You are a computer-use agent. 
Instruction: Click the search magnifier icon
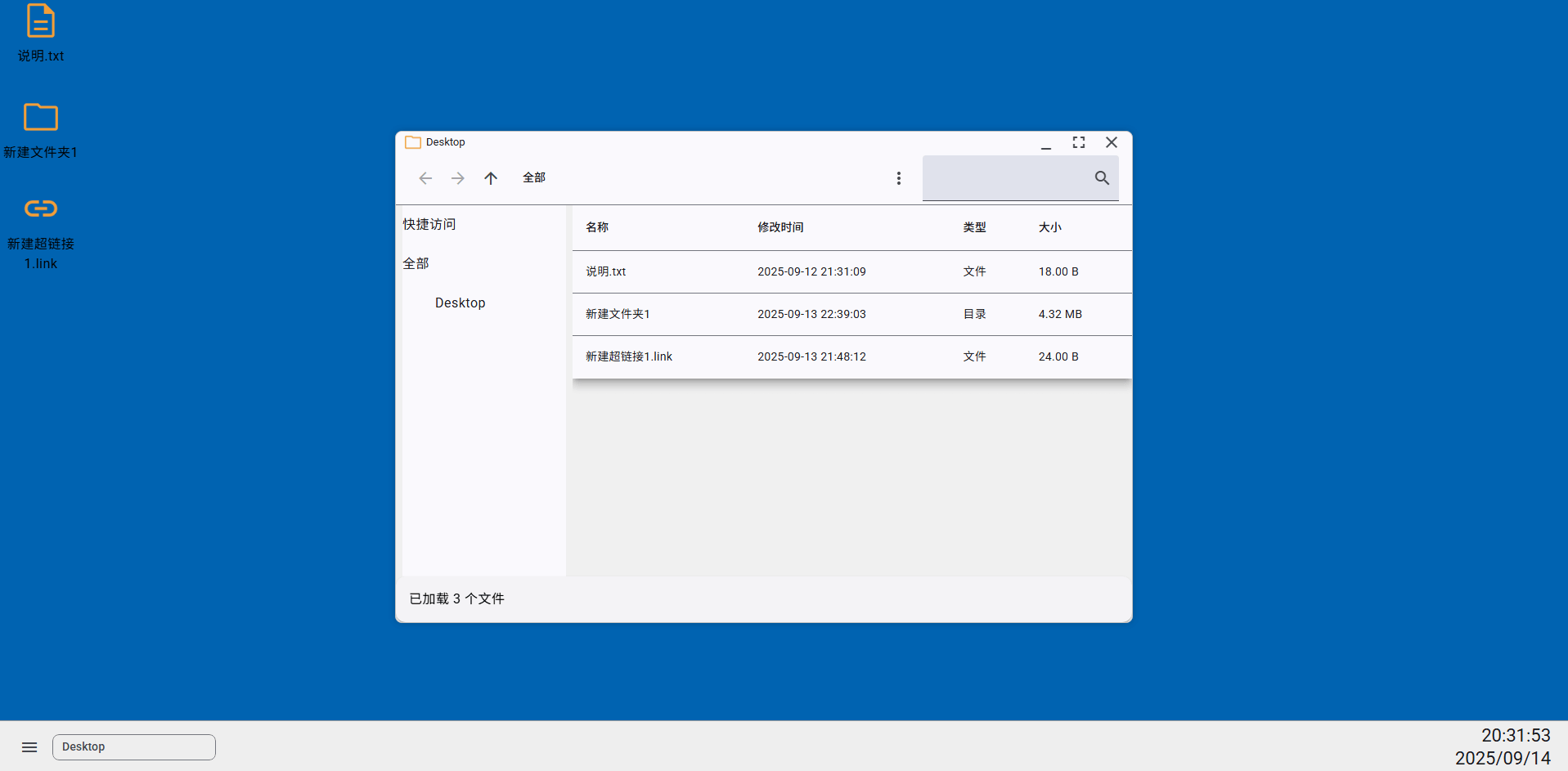pyautogui.click(x=1101, y=177)
